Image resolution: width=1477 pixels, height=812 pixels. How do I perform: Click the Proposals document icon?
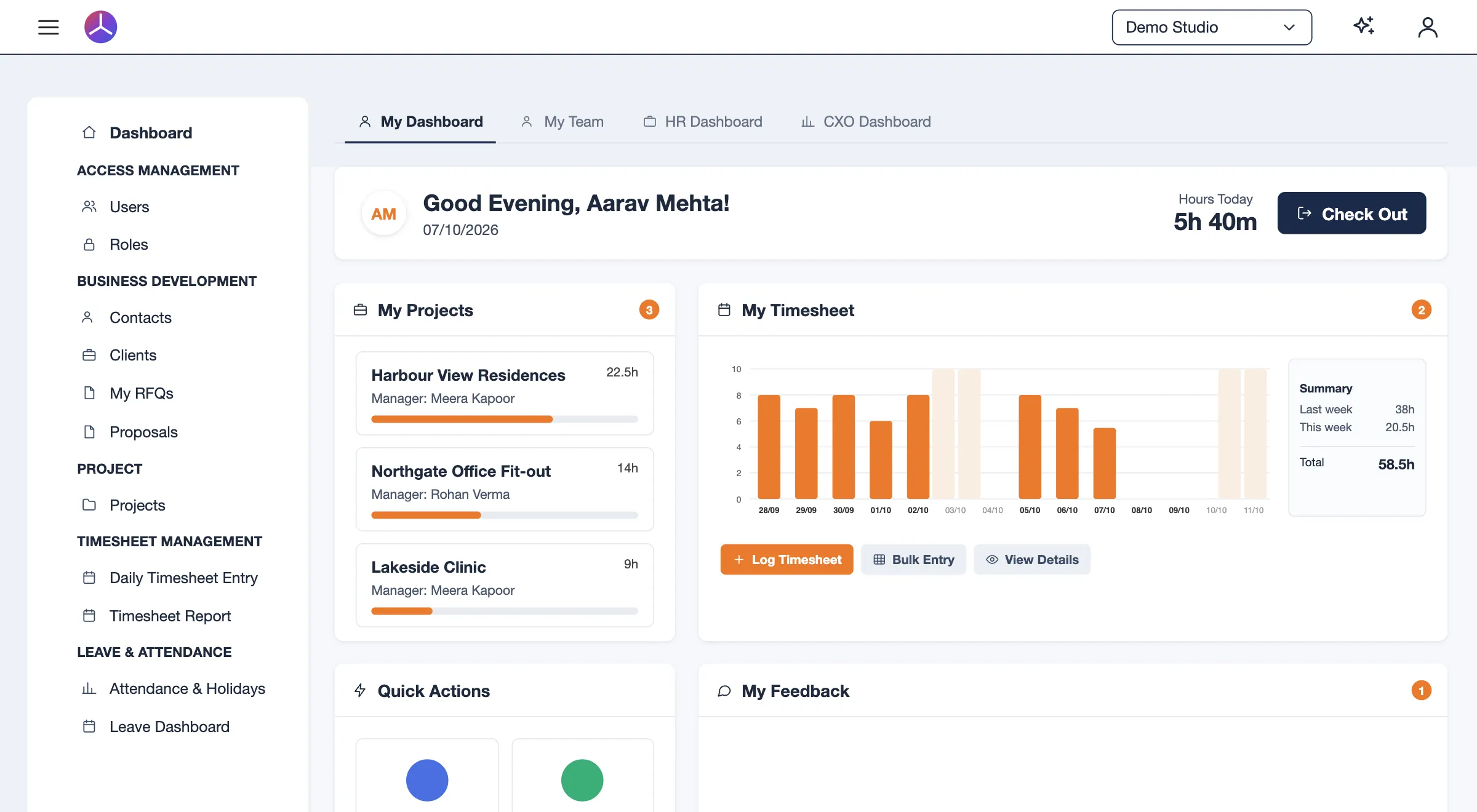tap(89, 432)
